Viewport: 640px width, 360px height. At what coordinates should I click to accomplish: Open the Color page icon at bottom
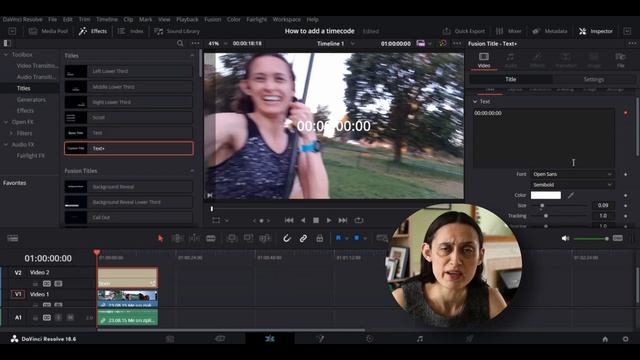pos(369,339)
